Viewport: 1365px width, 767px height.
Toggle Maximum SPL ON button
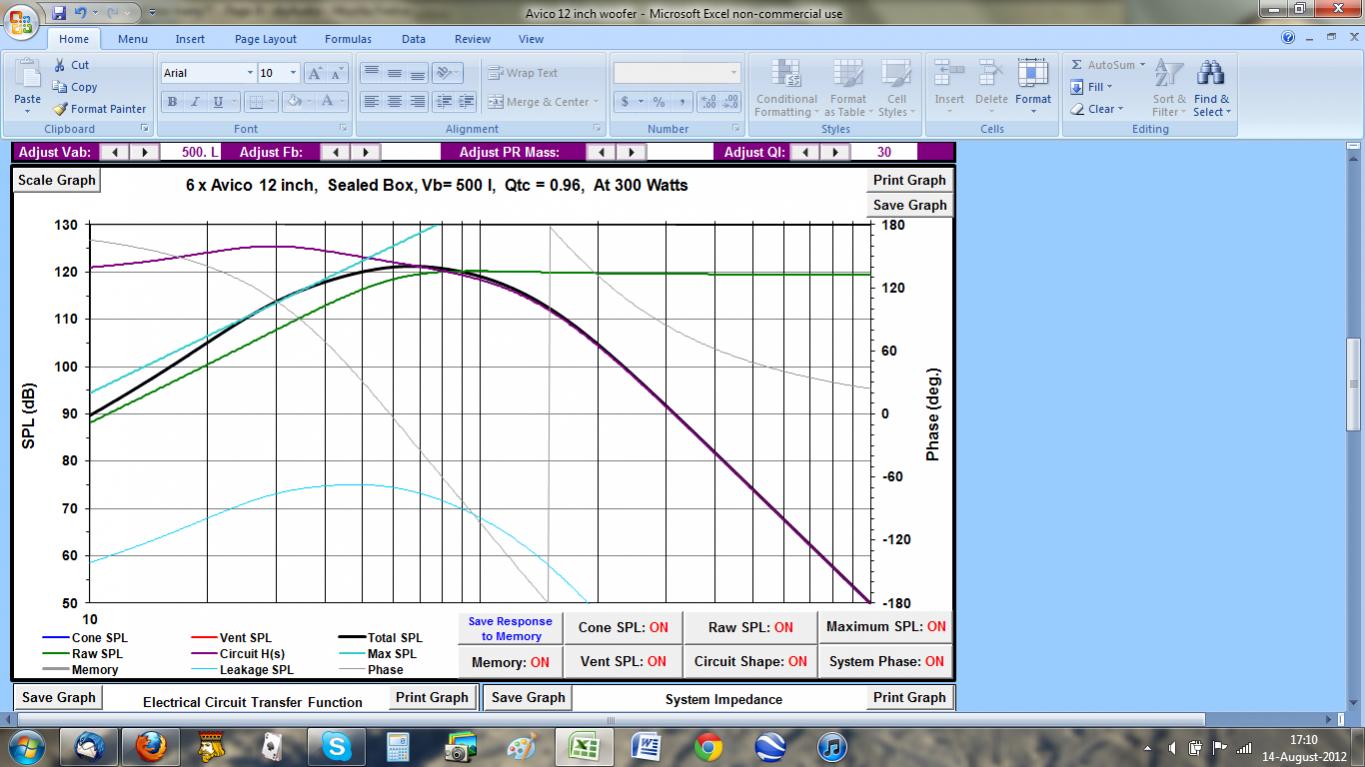886,627
